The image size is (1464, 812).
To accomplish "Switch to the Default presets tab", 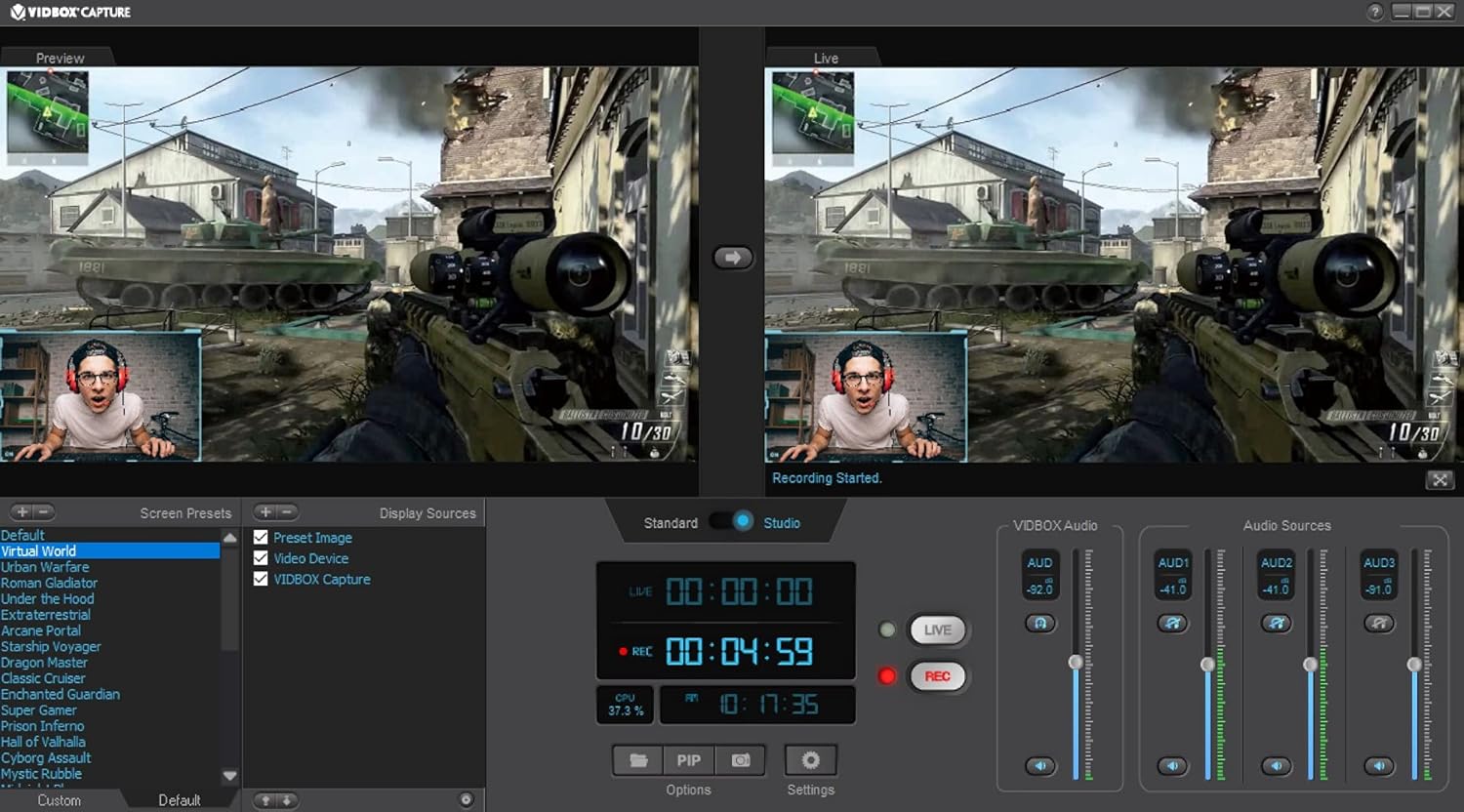I will (180, 800).
